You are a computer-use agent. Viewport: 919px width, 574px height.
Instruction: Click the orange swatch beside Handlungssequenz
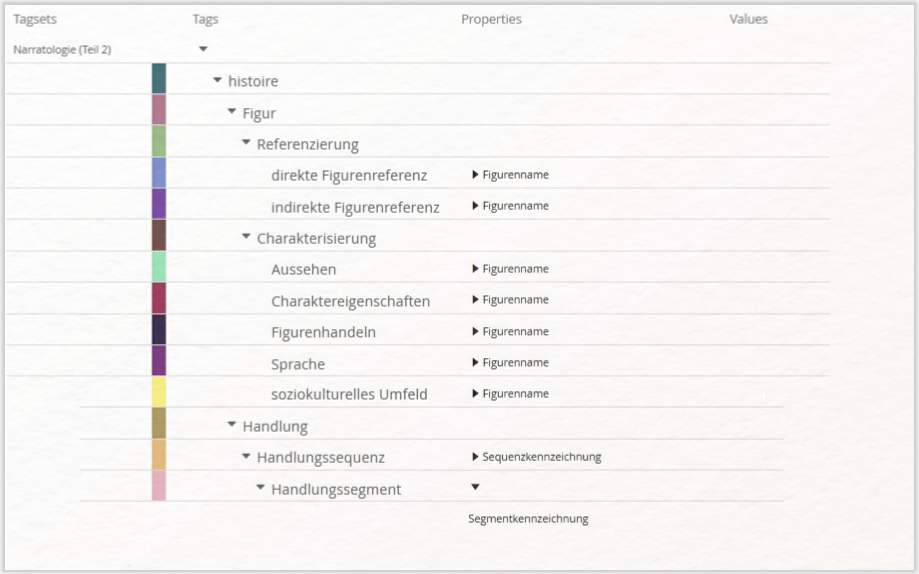[x=159, y=454]
